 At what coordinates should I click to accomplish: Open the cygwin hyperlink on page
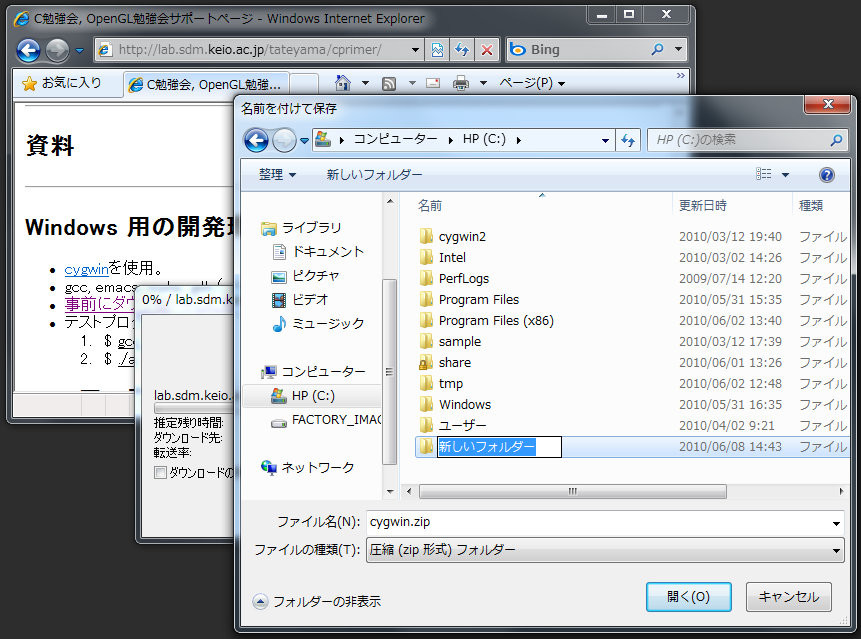(x=86, y=269)
